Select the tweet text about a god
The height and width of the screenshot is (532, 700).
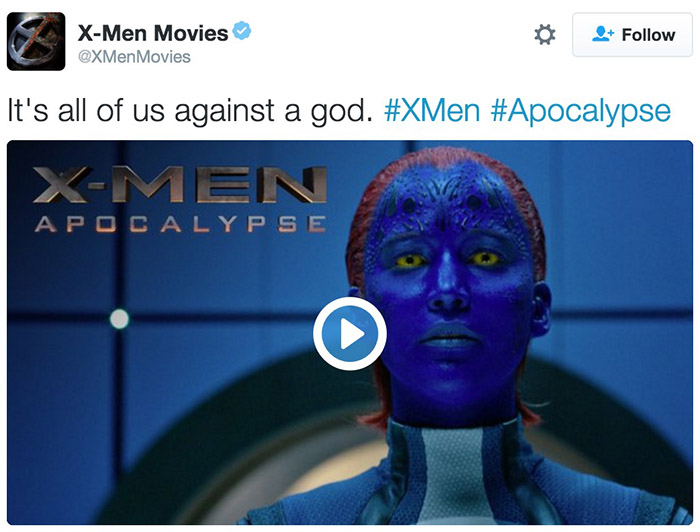tap(190, 111)
